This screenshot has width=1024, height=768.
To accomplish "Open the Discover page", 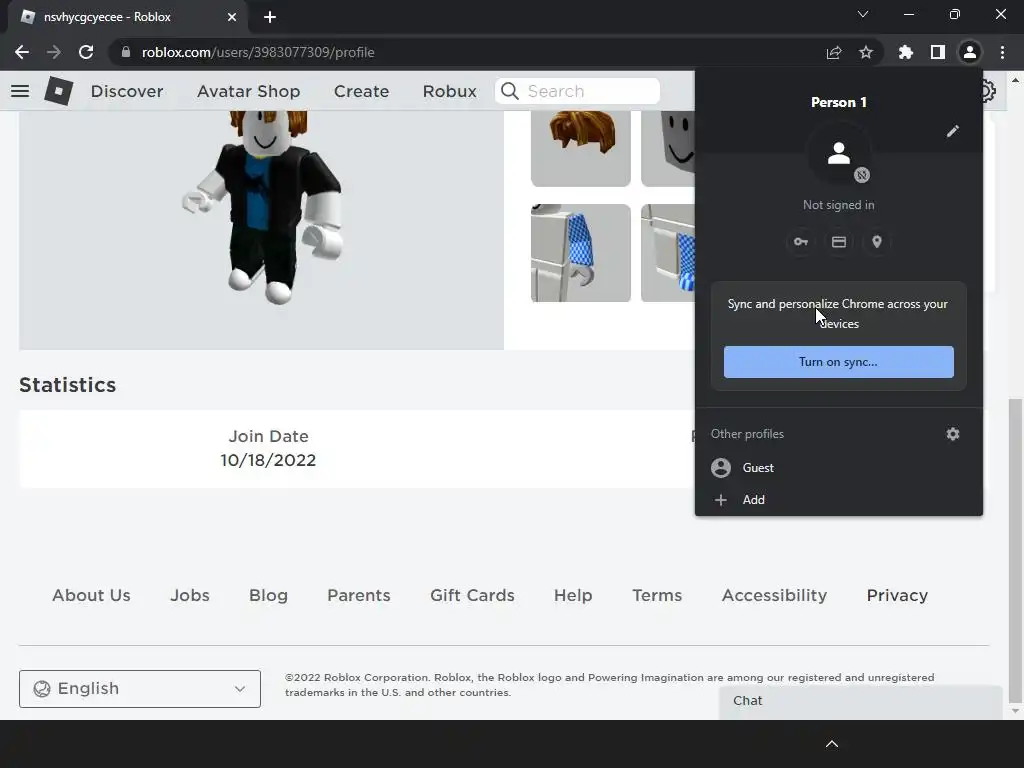I will 127,91.
